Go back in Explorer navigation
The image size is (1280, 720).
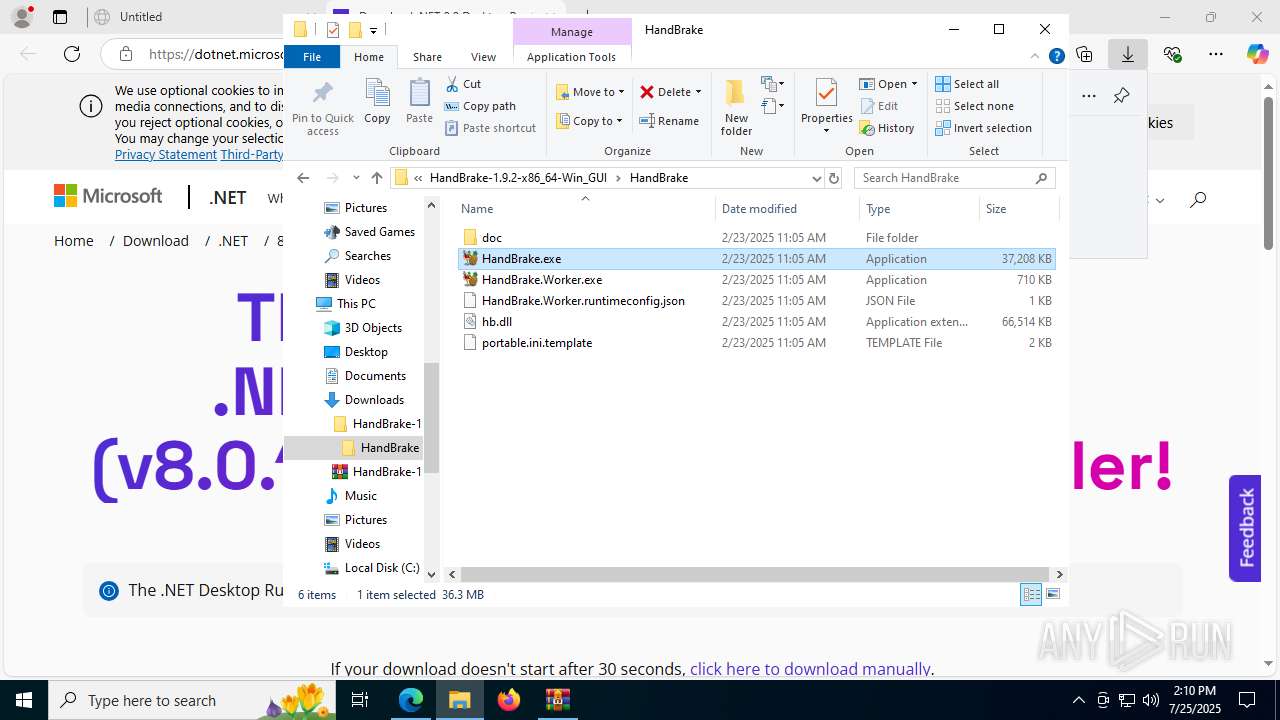coord(303,178)
